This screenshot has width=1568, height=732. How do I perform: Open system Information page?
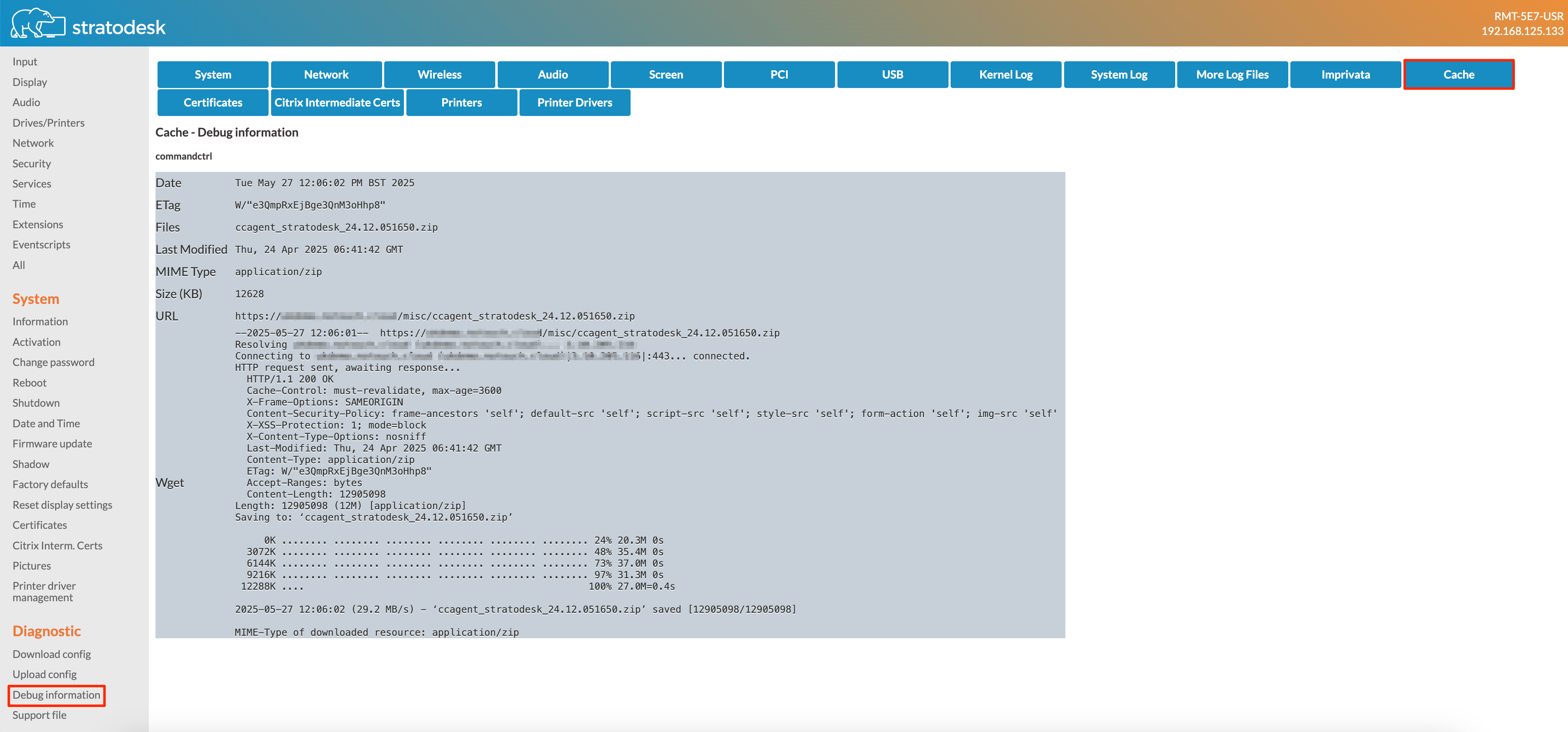pos(40,321)
